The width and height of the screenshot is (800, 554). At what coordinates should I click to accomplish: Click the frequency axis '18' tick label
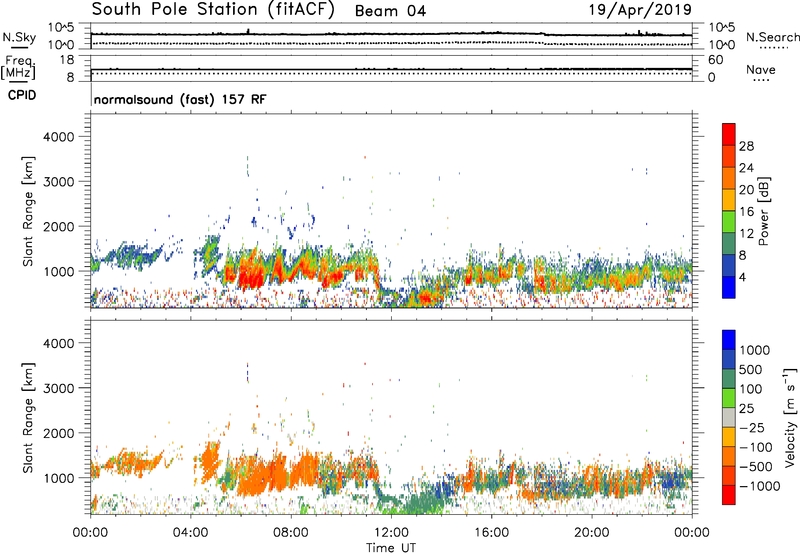click(x=66, y=60)
